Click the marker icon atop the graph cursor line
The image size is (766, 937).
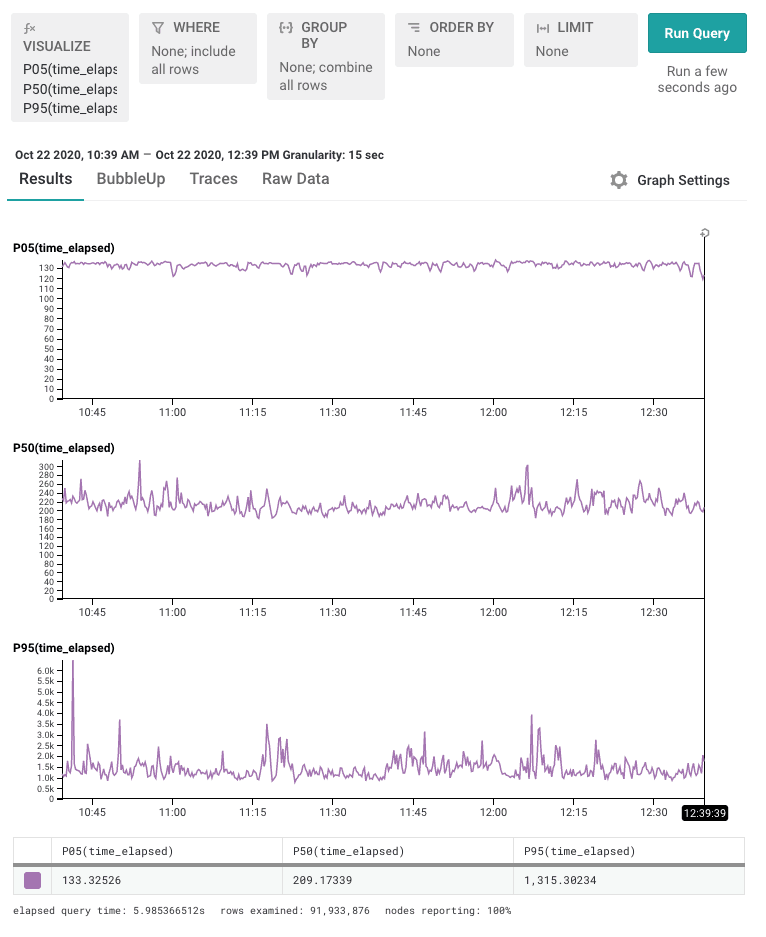705,233
